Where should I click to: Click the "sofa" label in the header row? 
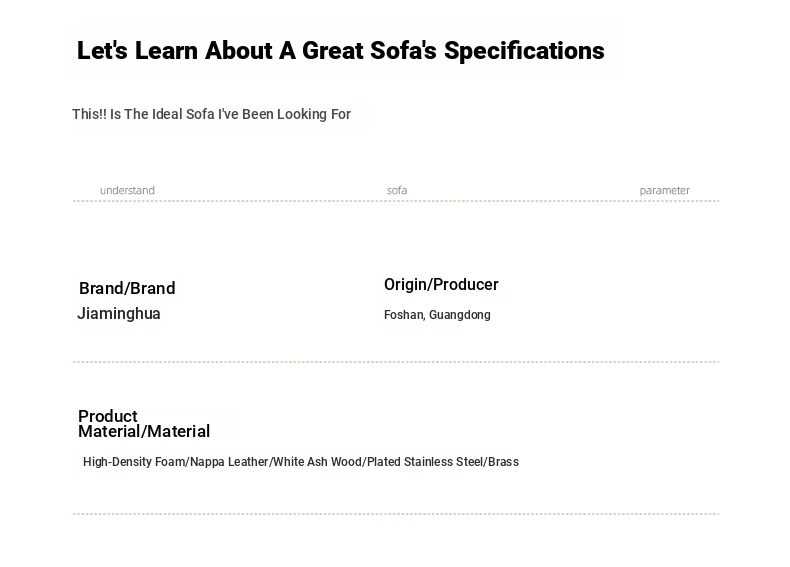[x=397, y=191]
